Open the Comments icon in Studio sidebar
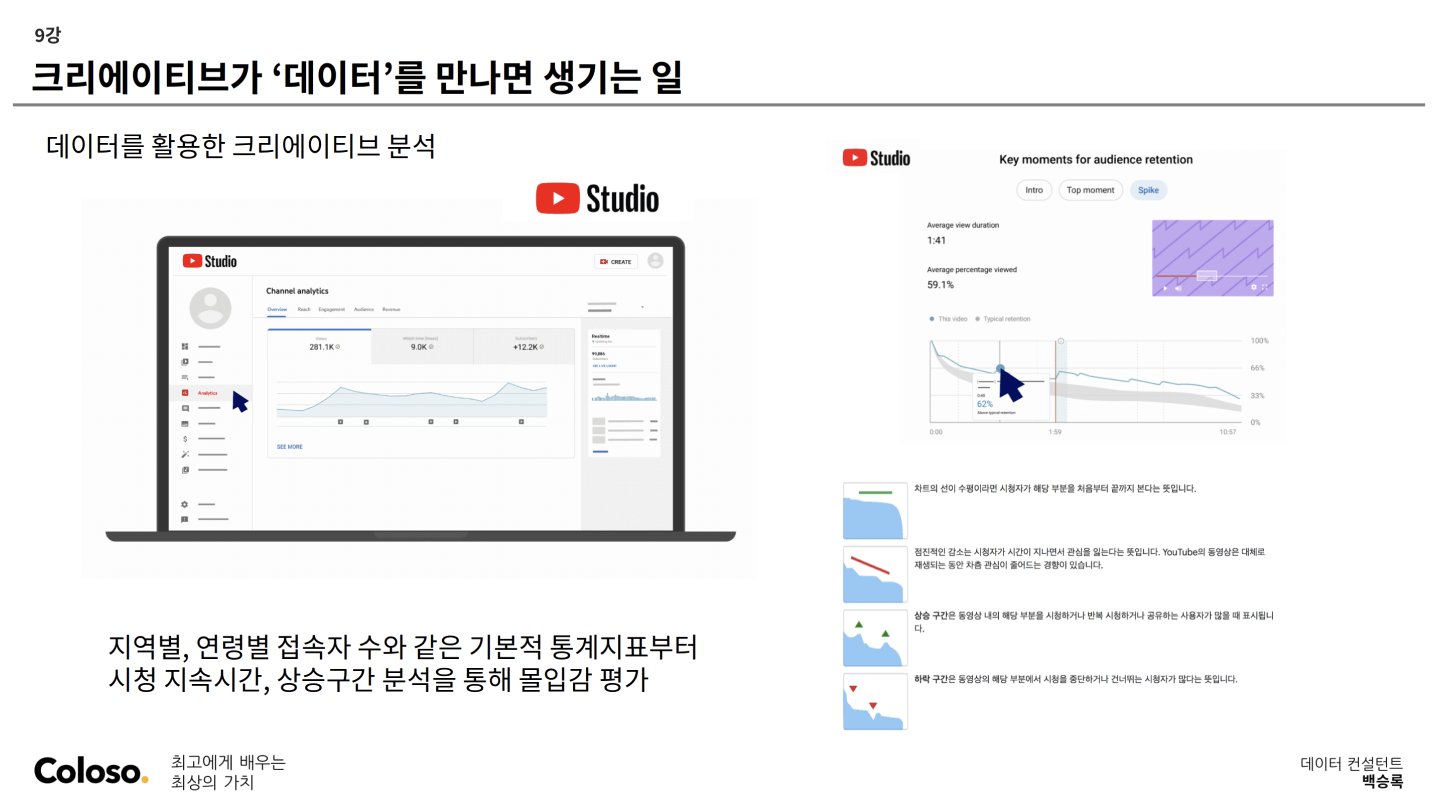This screenshot has height=810, width=1440. point(184,408)
